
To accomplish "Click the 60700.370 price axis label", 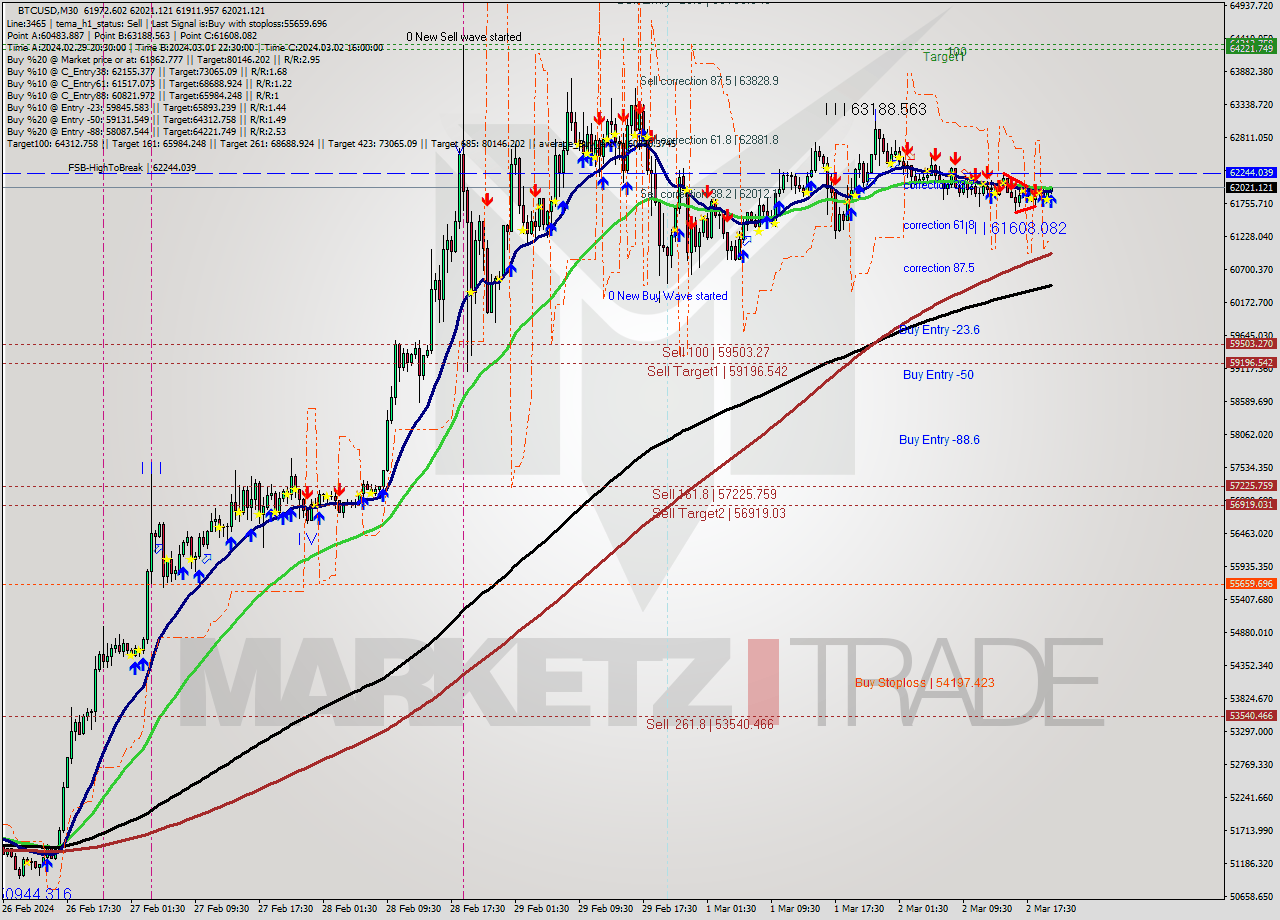I will click(x=1251, y=269).
